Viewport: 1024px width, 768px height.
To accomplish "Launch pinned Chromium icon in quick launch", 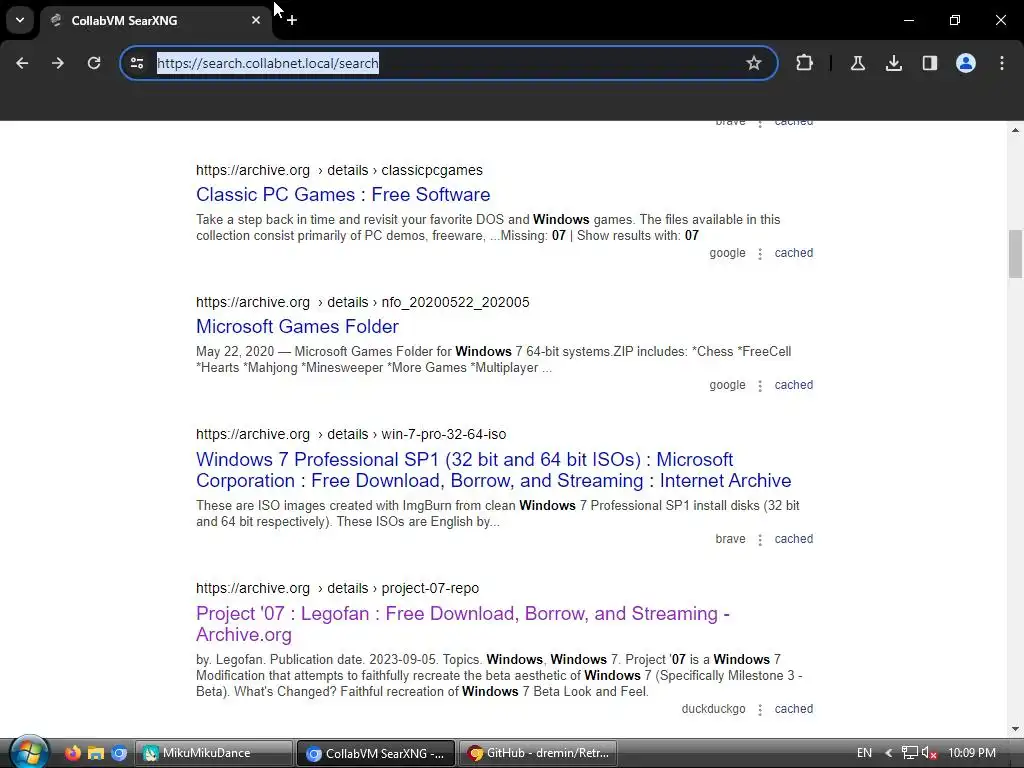I will coord(119,754).
